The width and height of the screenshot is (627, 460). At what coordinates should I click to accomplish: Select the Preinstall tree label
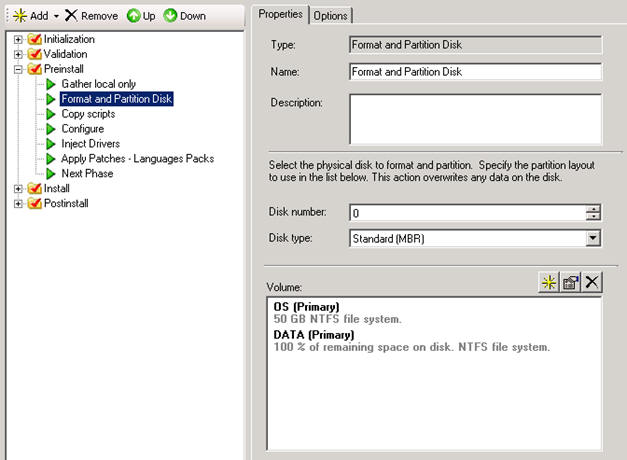tap(64, 69)
